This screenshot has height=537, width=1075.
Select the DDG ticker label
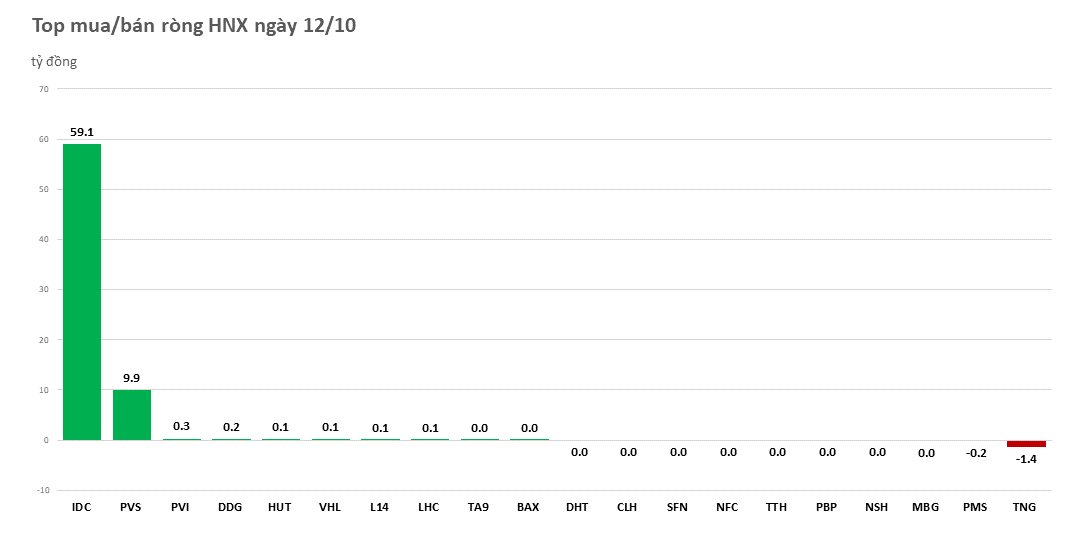point(230,507)
